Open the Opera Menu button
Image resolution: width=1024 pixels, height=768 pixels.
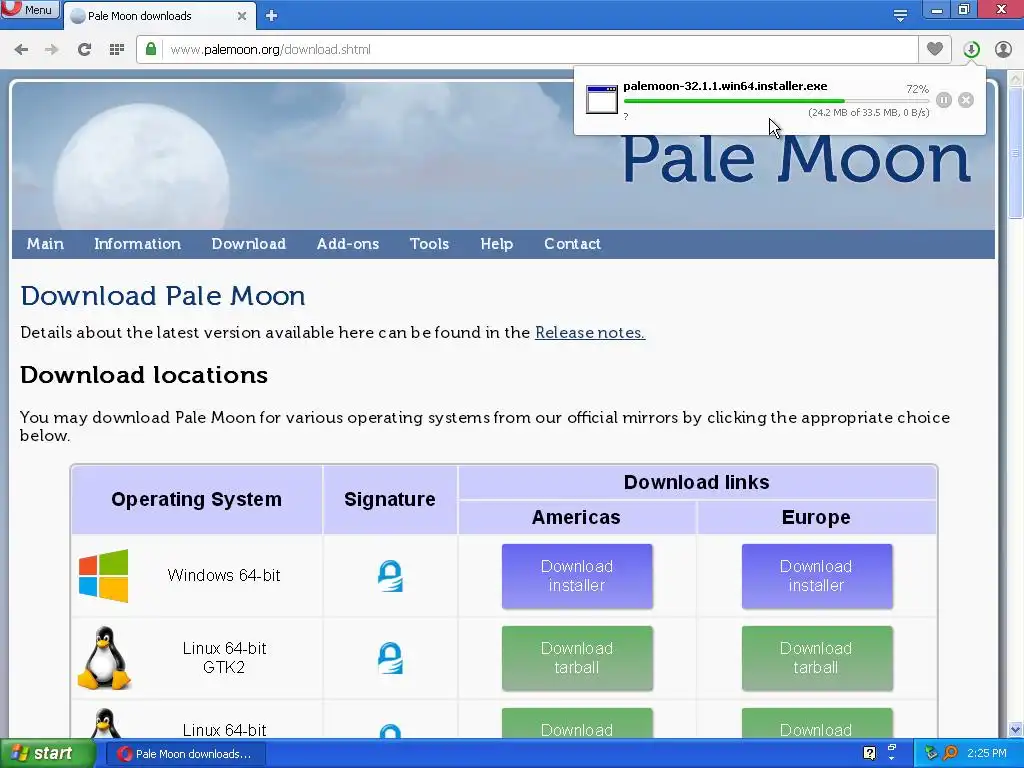pyautogui.click(x=29, y=9)
